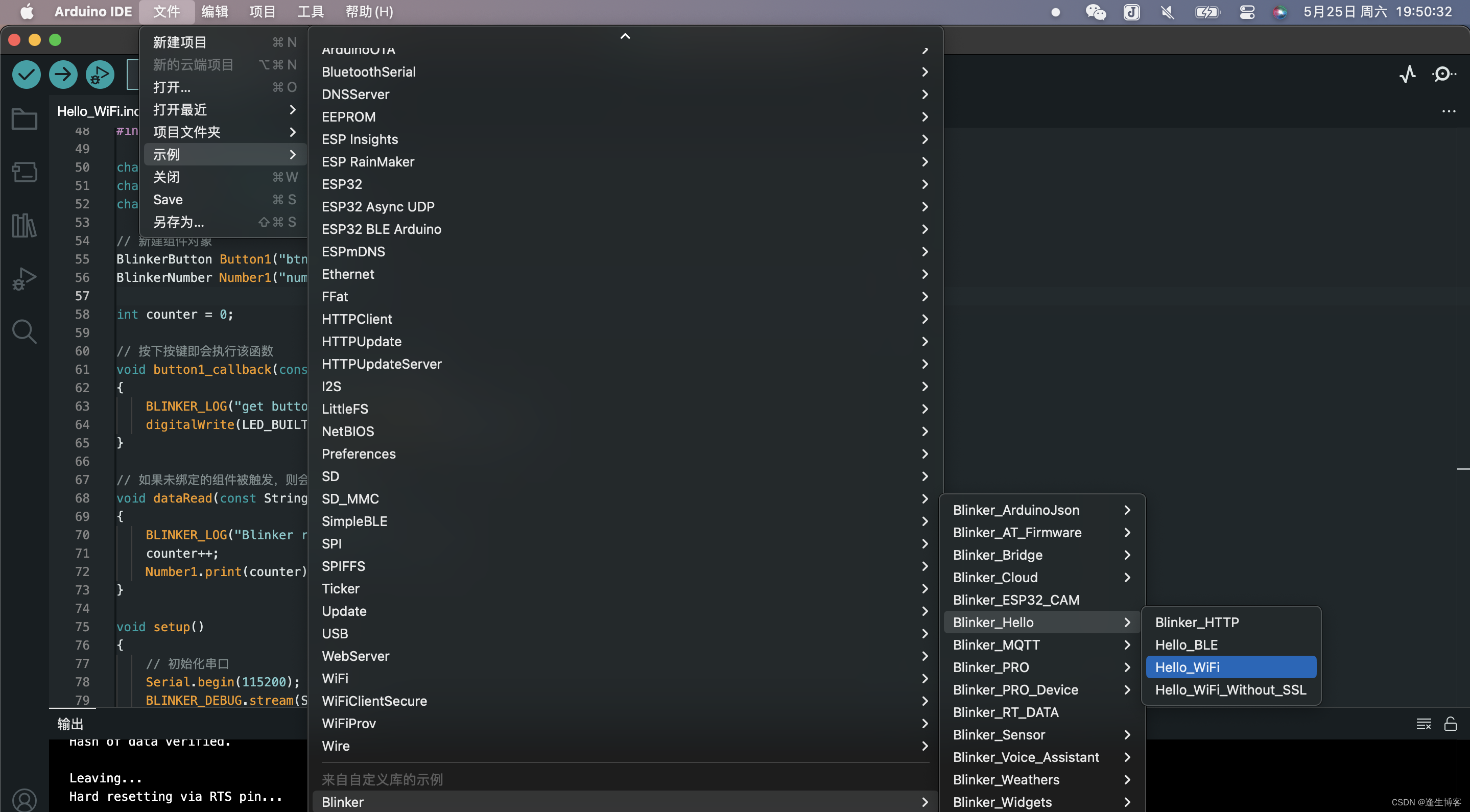Image resolution: width=1470 pixels, height=812 pixels.
Task: Open the Search sidebar icon
Action: point(24,331)
